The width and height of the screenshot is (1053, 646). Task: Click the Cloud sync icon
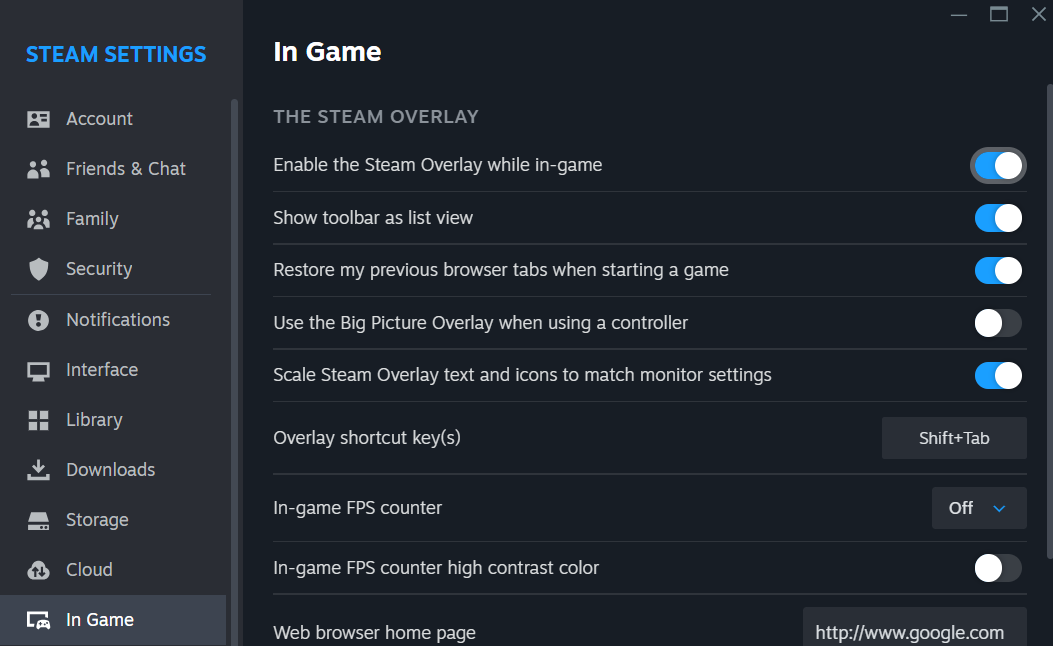tap(39, 570)
